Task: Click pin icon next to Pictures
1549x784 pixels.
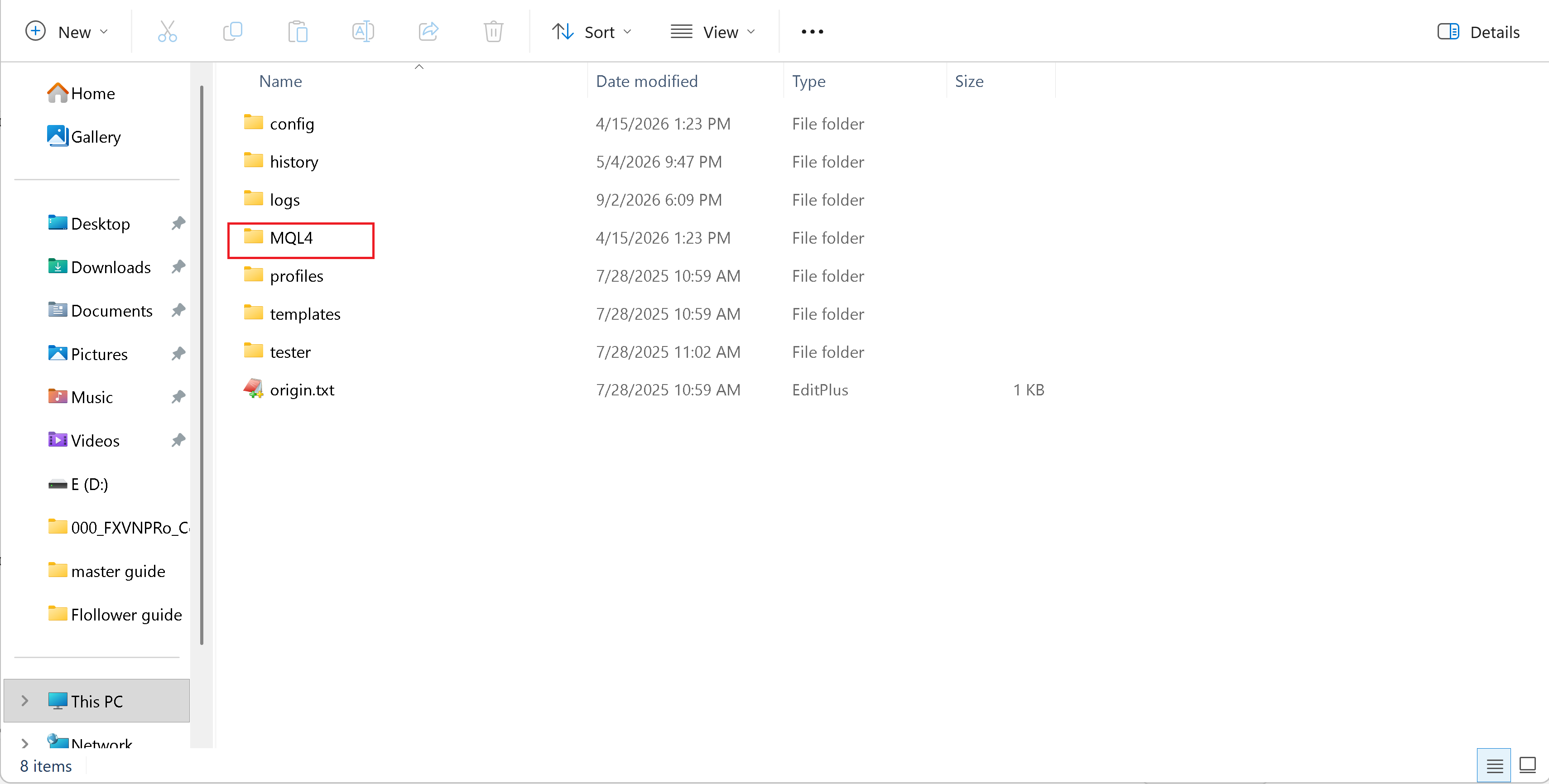Action: [x=178, y=354]
